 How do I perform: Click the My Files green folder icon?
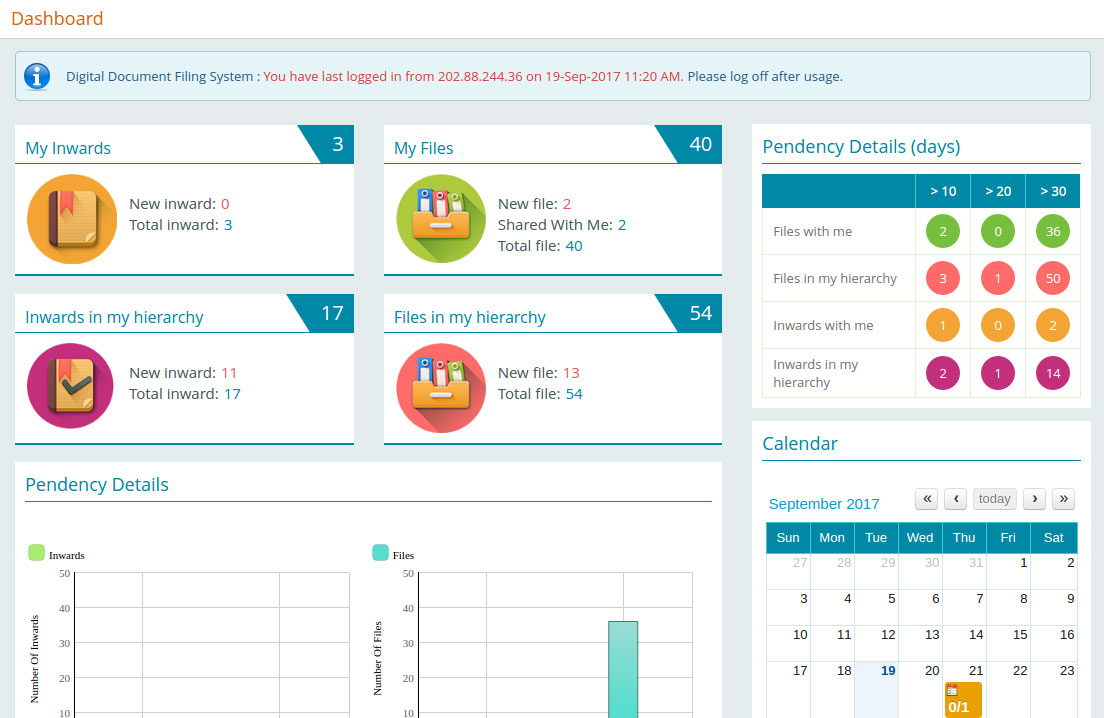click(441, 219)
